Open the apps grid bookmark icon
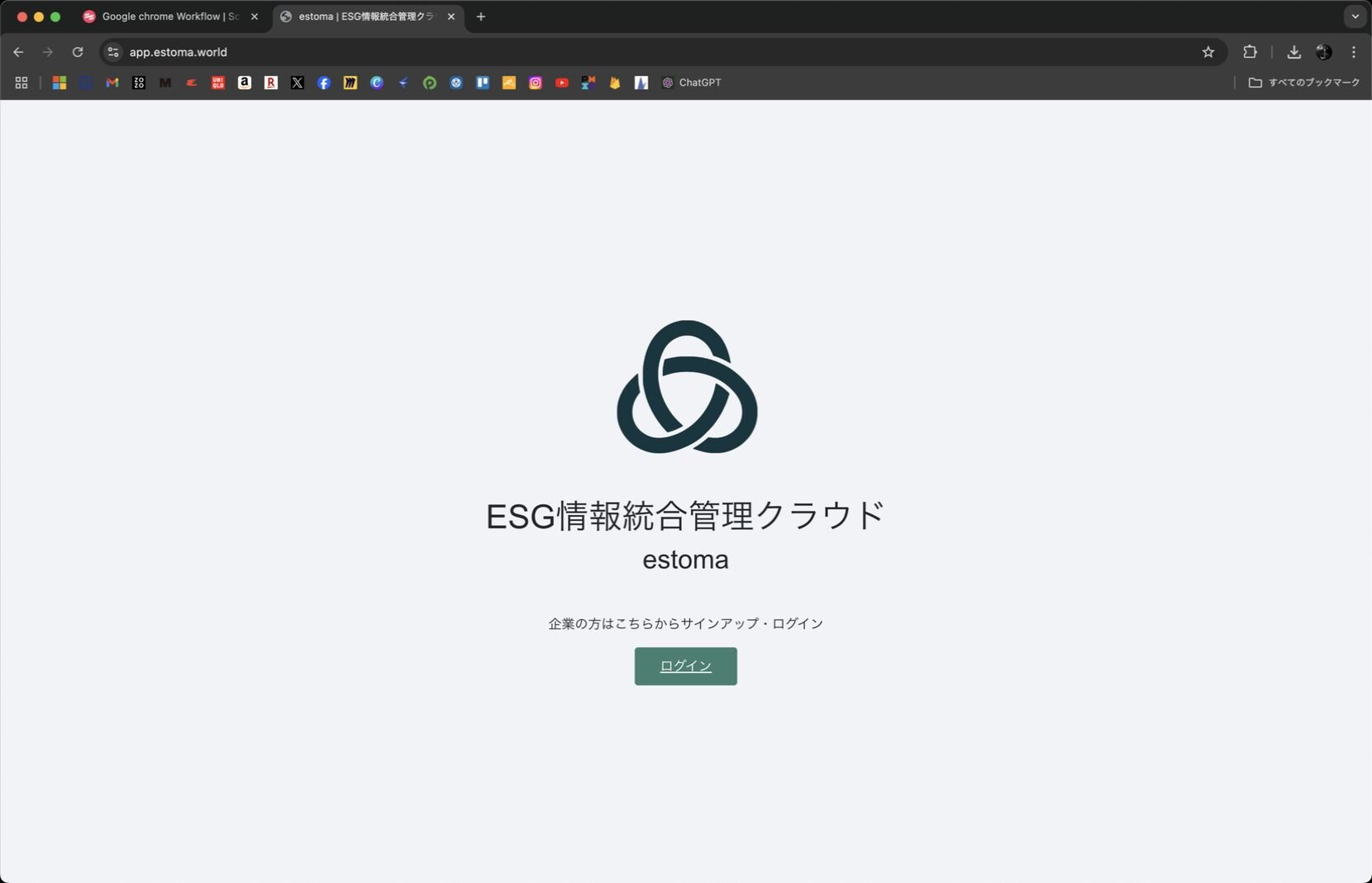The width and height of the screenshot is (1372, 883). click(x=21, y=83)
